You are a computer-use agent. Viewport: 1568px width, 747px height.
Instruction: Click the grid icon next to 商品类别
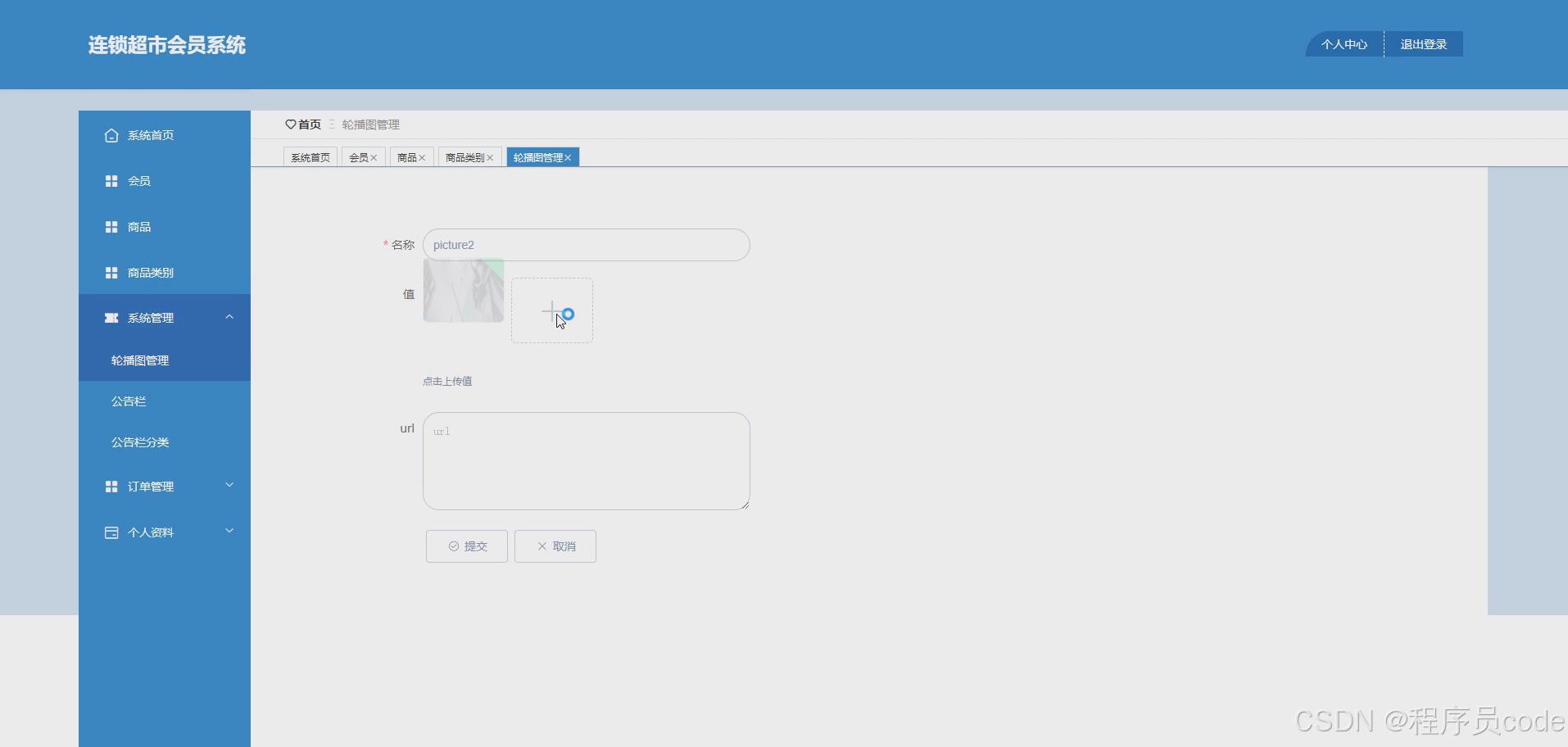tap(111, 273)
